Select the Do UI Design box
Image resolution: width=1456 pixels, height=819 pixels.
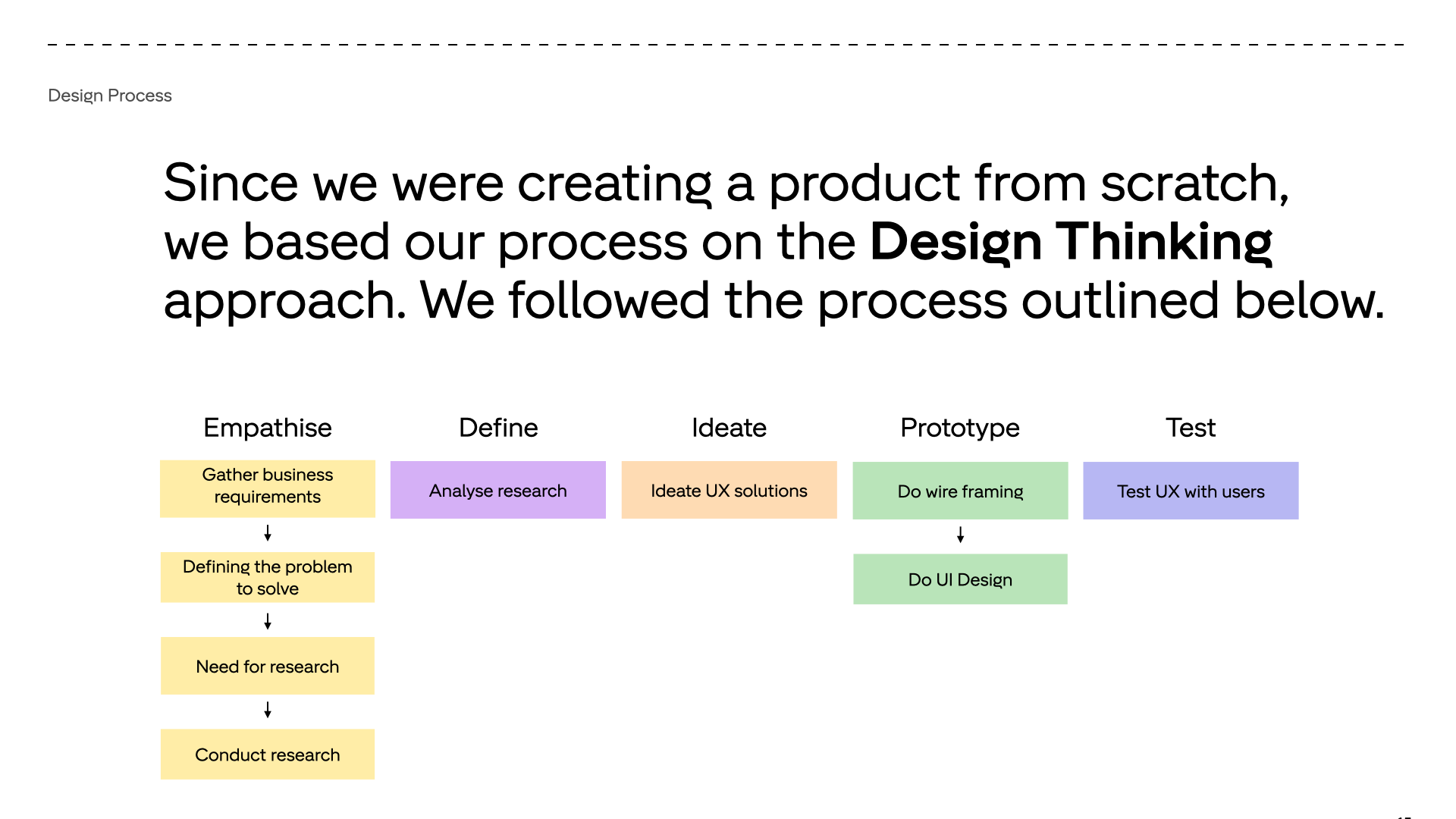tap(960, 579)
